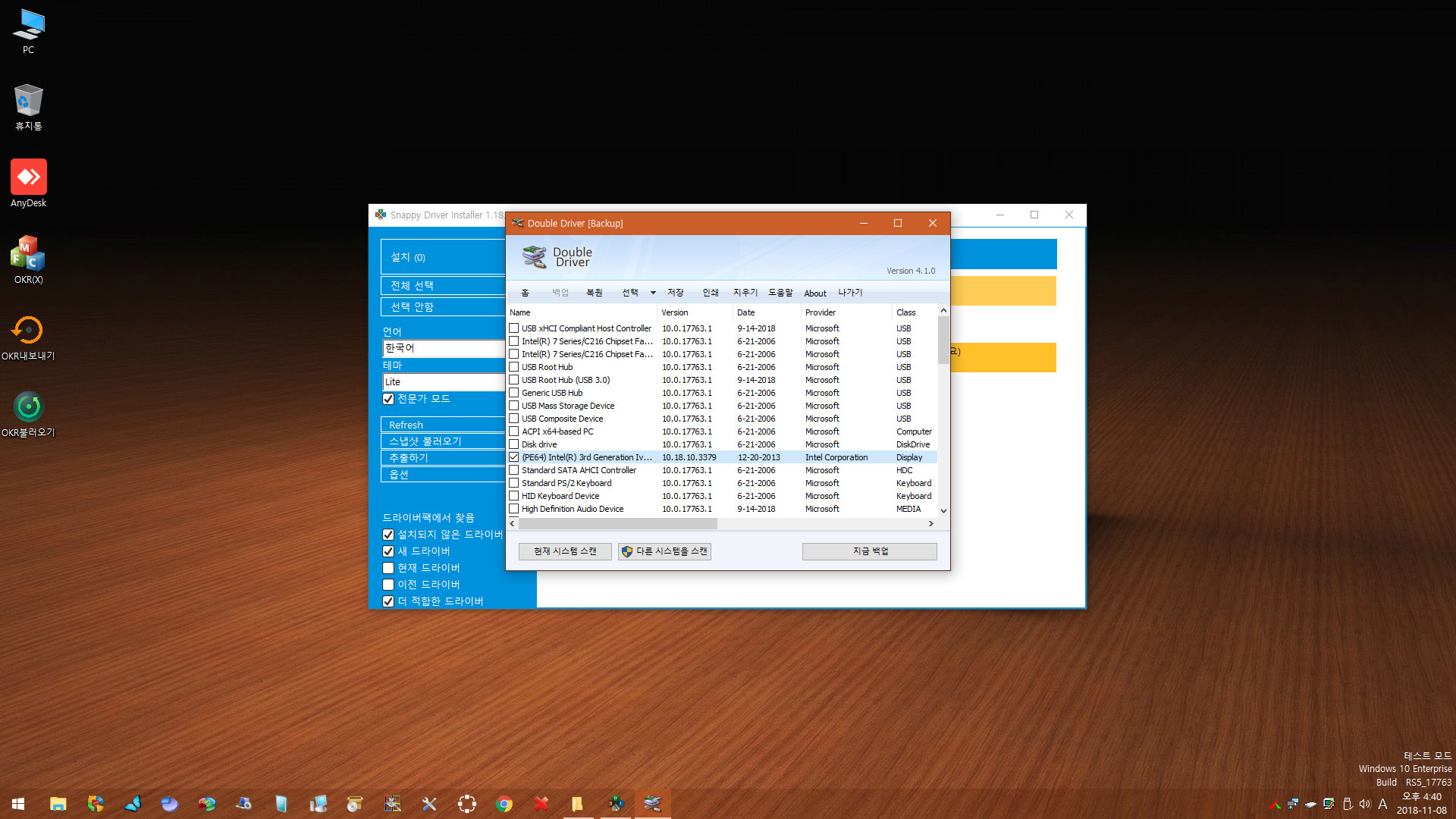Enable the 이전 드라이버 checkbox
This screenshot has width=1456, height=819.
pos(388,585)
